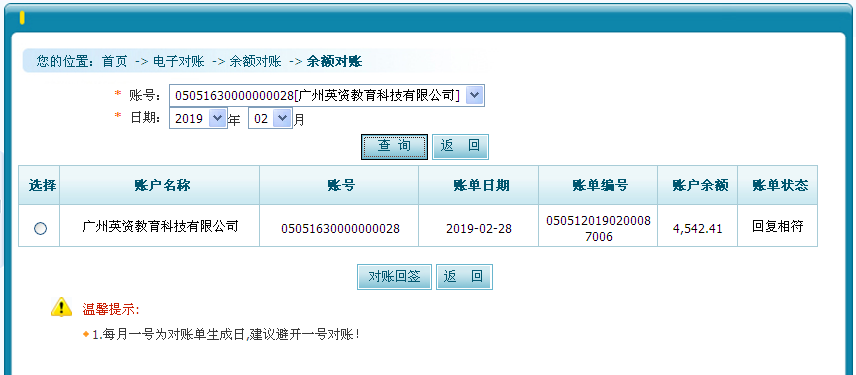Click the 账单状态 column header
856x375 pixels.
point(777,185)
